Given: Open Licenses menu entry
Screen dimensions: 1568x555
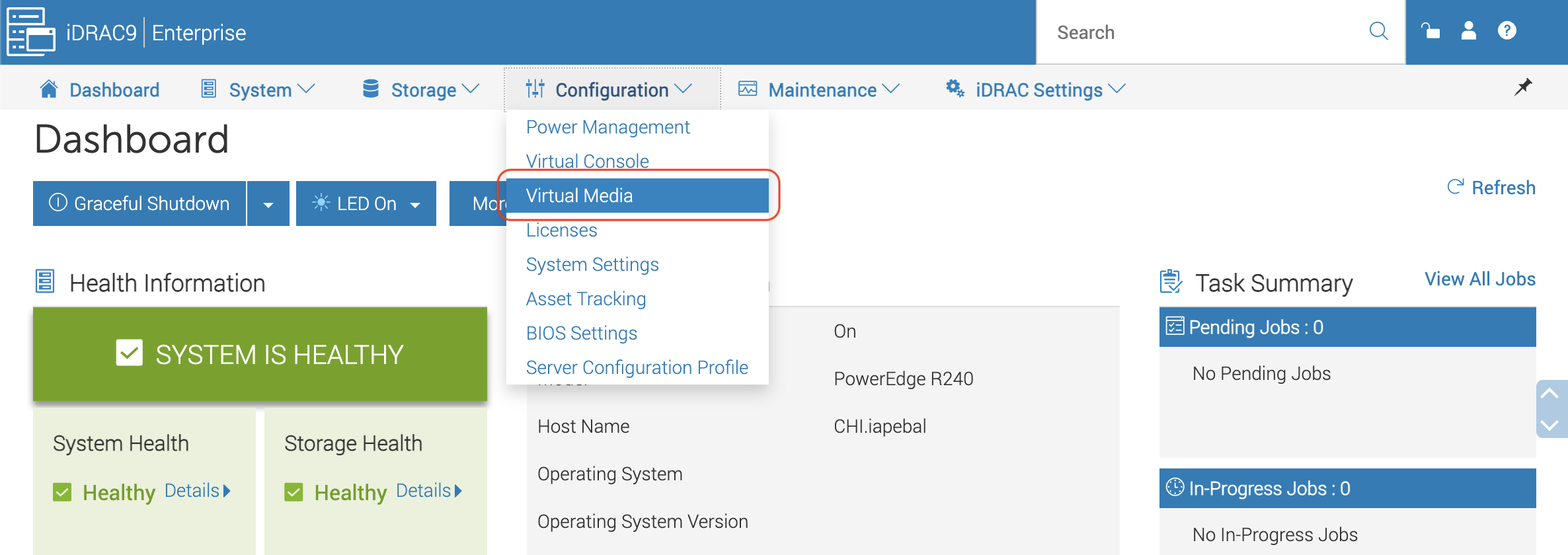Looking at the screenshot, I should pyautogui.click(x=561, y=230).
